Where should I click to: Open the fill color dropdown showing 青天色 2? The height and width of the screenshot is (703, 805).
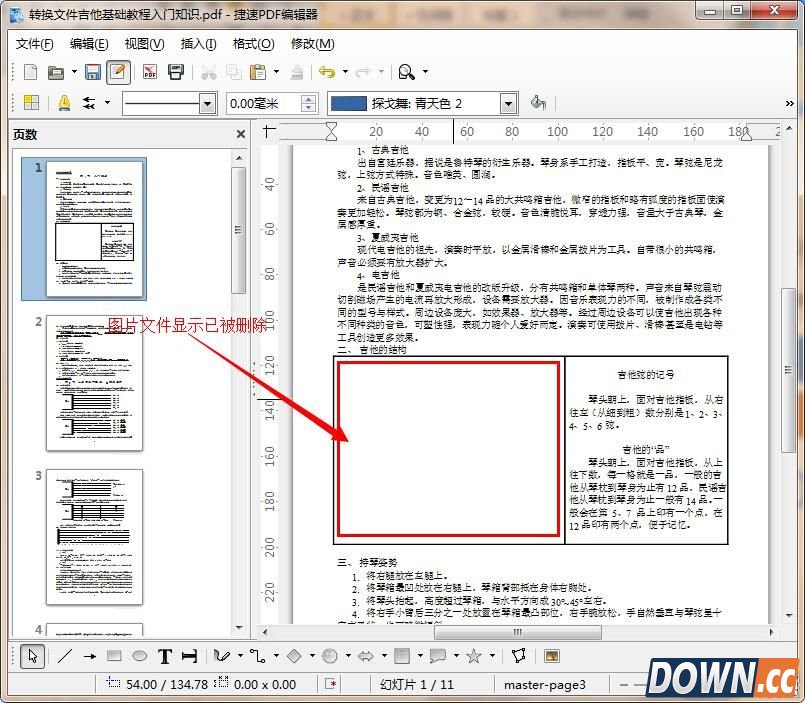pyautogui.click(x=507, y=102)
